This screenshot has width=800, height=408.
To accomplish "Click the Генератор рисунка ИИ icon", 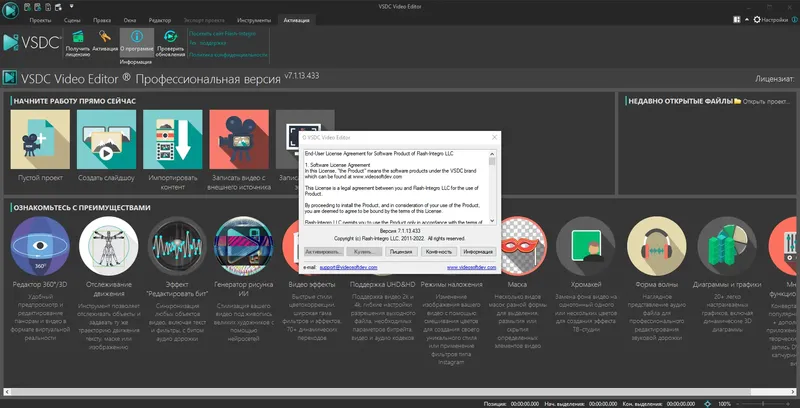I will point(244,246).
